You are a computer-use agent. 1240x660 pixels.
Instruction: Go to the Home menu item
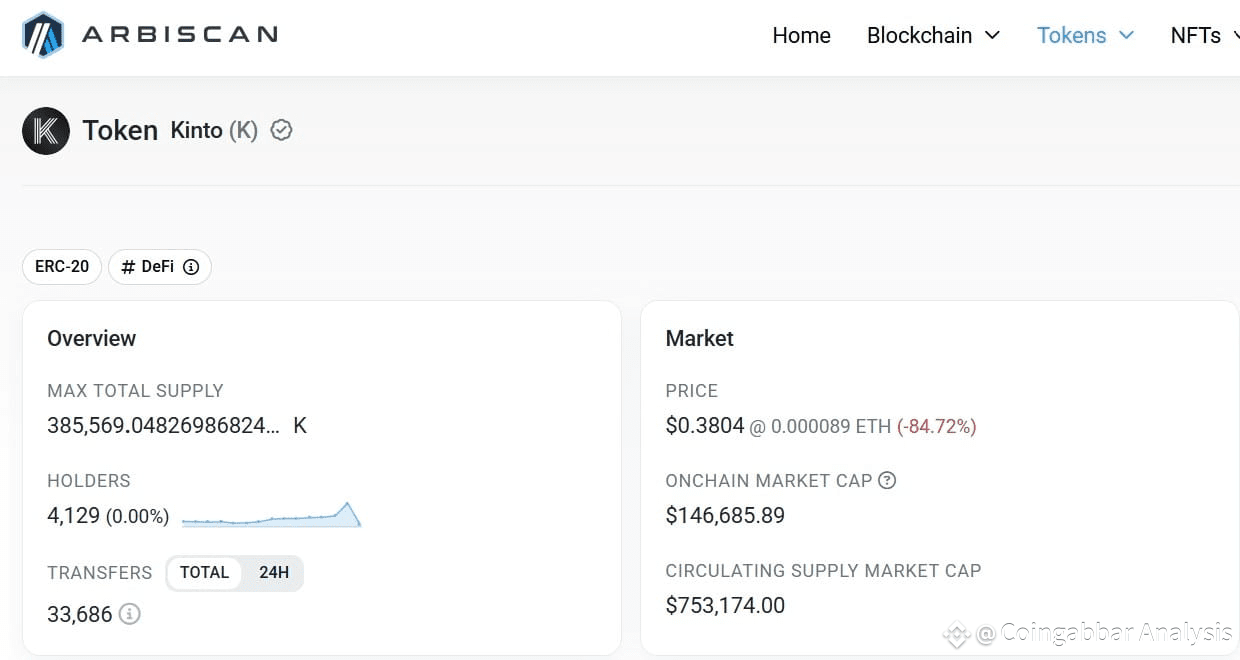tap(801, 35)
